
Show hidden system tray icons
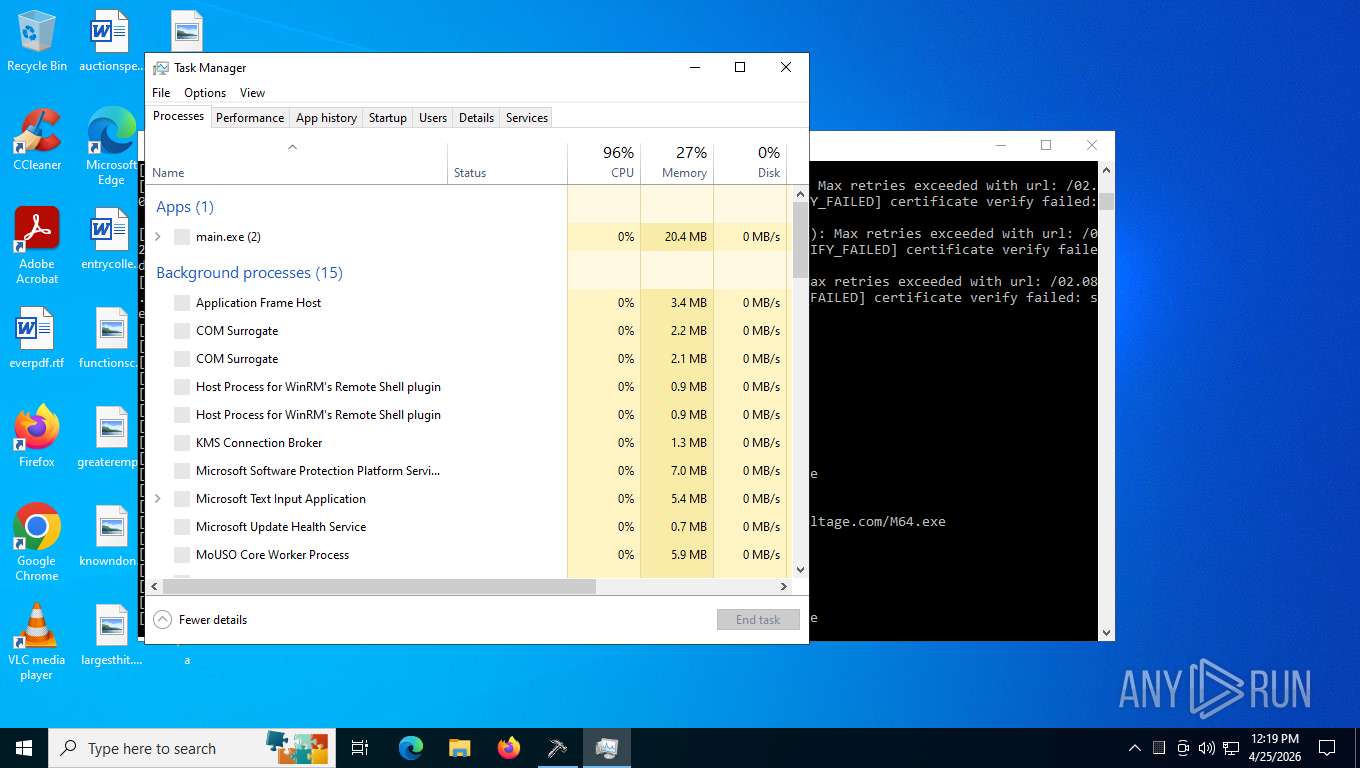click(x=1135, y=748)
